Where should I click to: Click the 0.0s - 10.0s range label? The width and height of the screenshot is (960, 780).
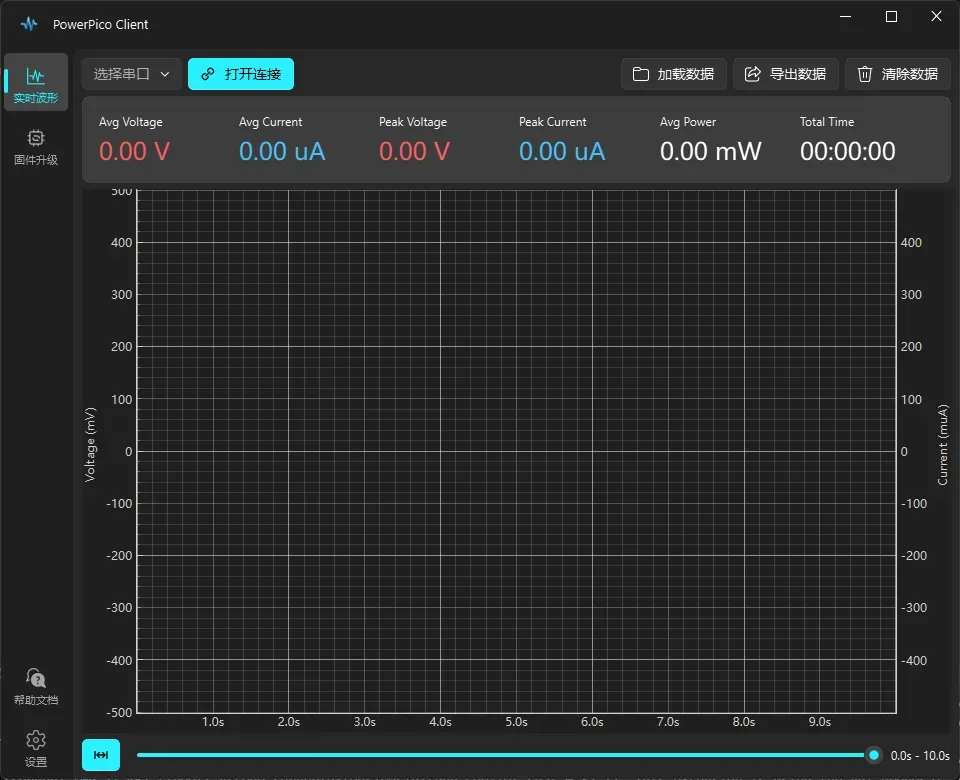[x=920, y=756]
